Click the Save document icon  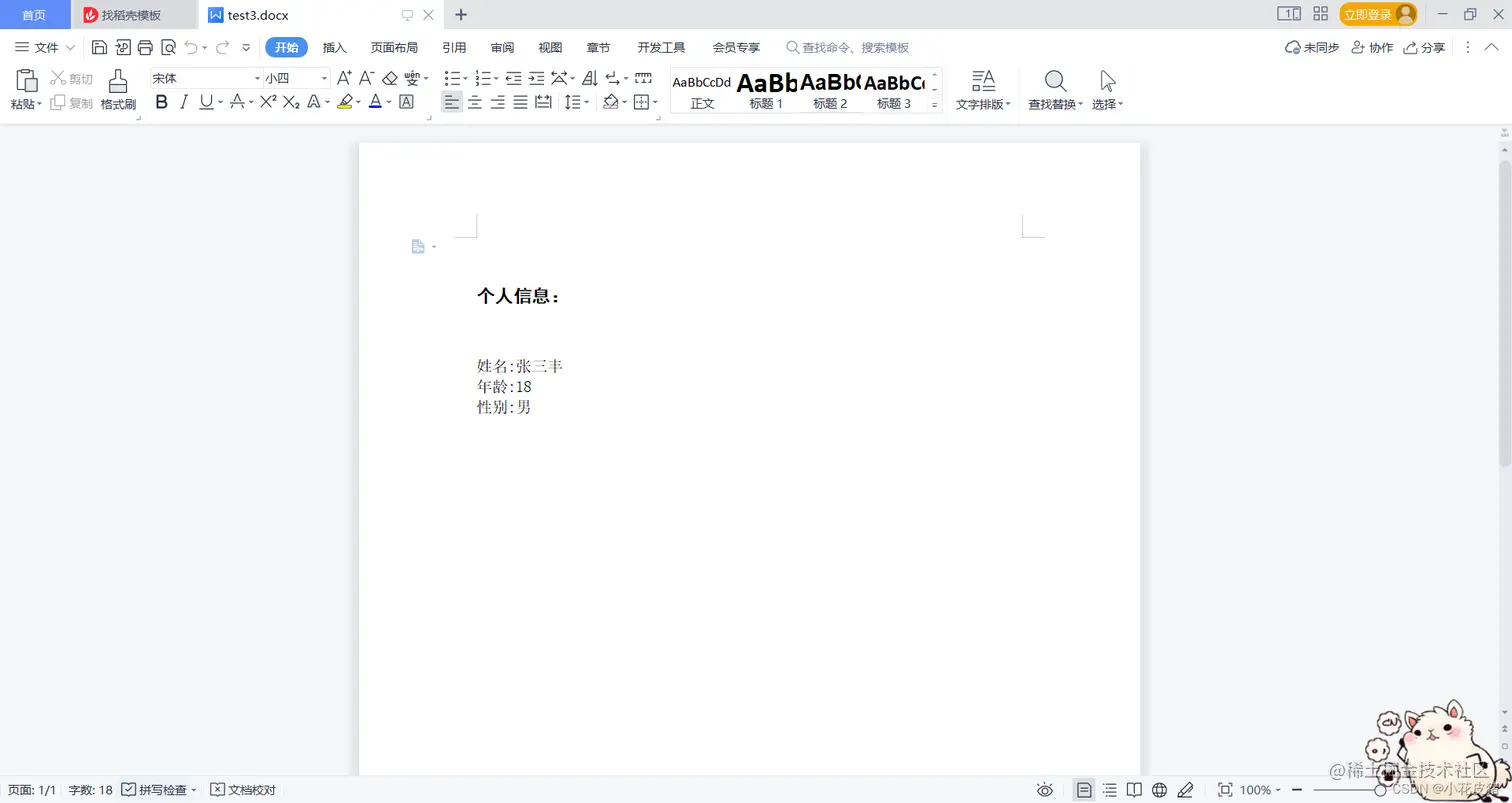[99, 47]
